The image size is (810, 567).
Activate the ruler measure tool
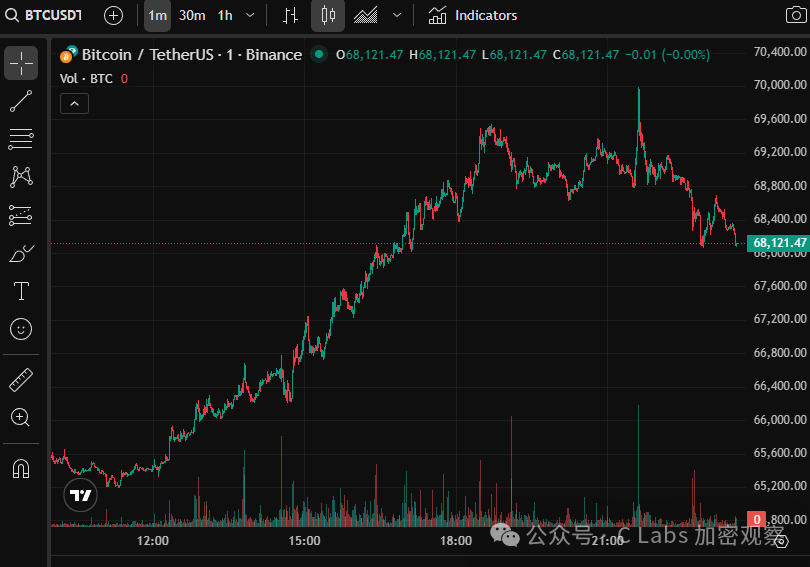[x=21, y=380]
